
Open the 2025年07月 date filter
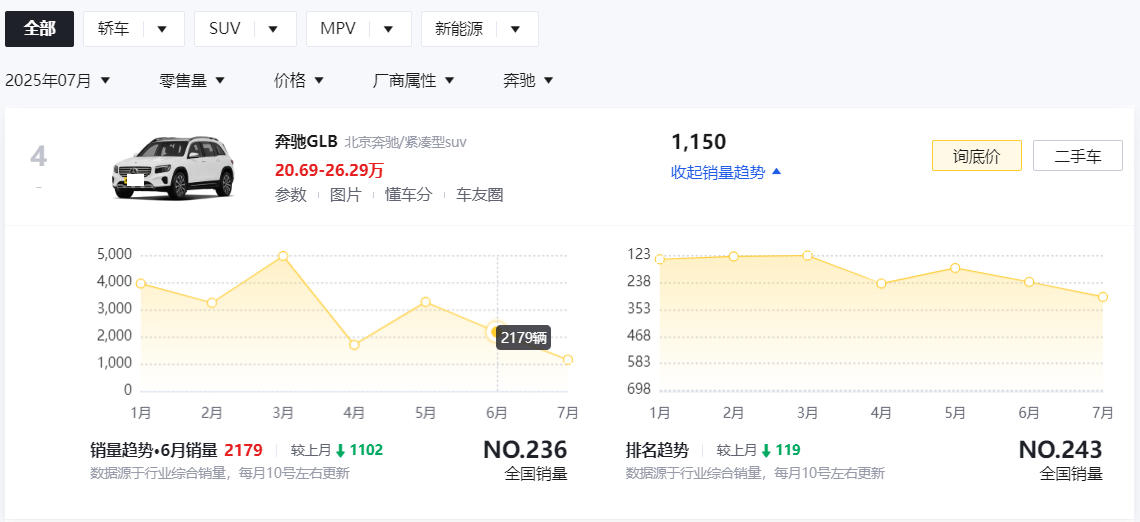[57, 81]
